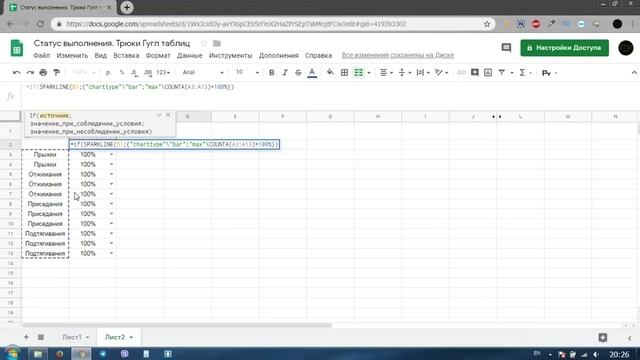Screen dimensions: 640x360
Task: Redo the last undone action
Action: (30, 73)
